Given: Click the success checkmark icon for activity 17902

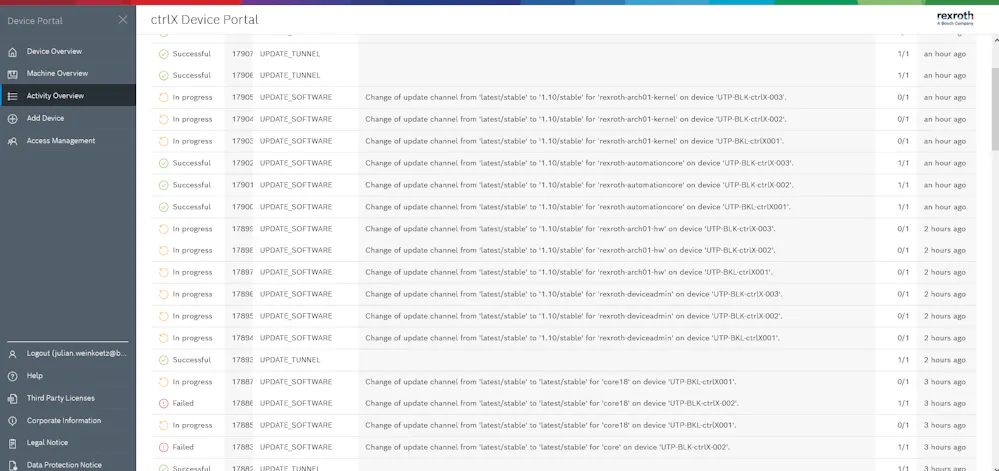Looking at the screenshot, I should click(164, 163).
